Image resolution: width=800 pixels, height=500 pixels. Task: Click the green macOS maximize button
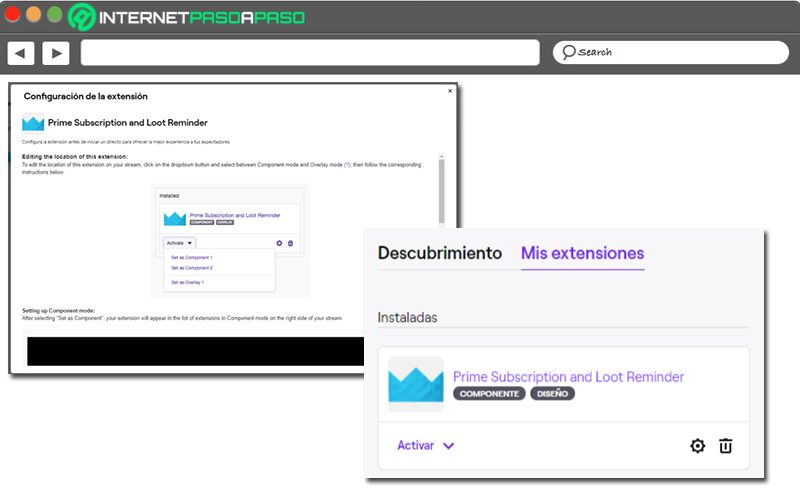(55, 14)
